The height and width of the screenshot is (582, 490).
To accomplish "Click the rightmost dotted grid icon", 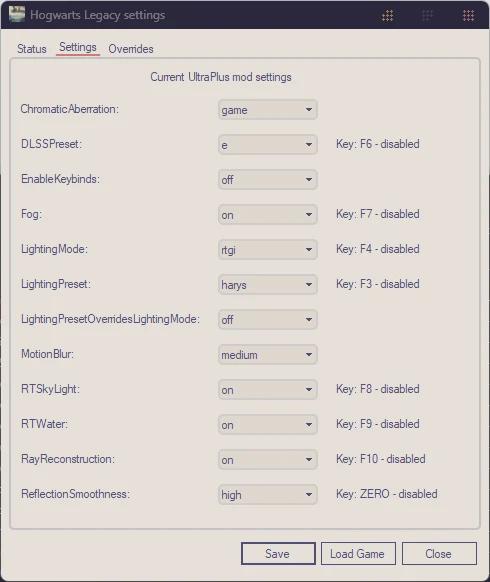I will [468, 16].
